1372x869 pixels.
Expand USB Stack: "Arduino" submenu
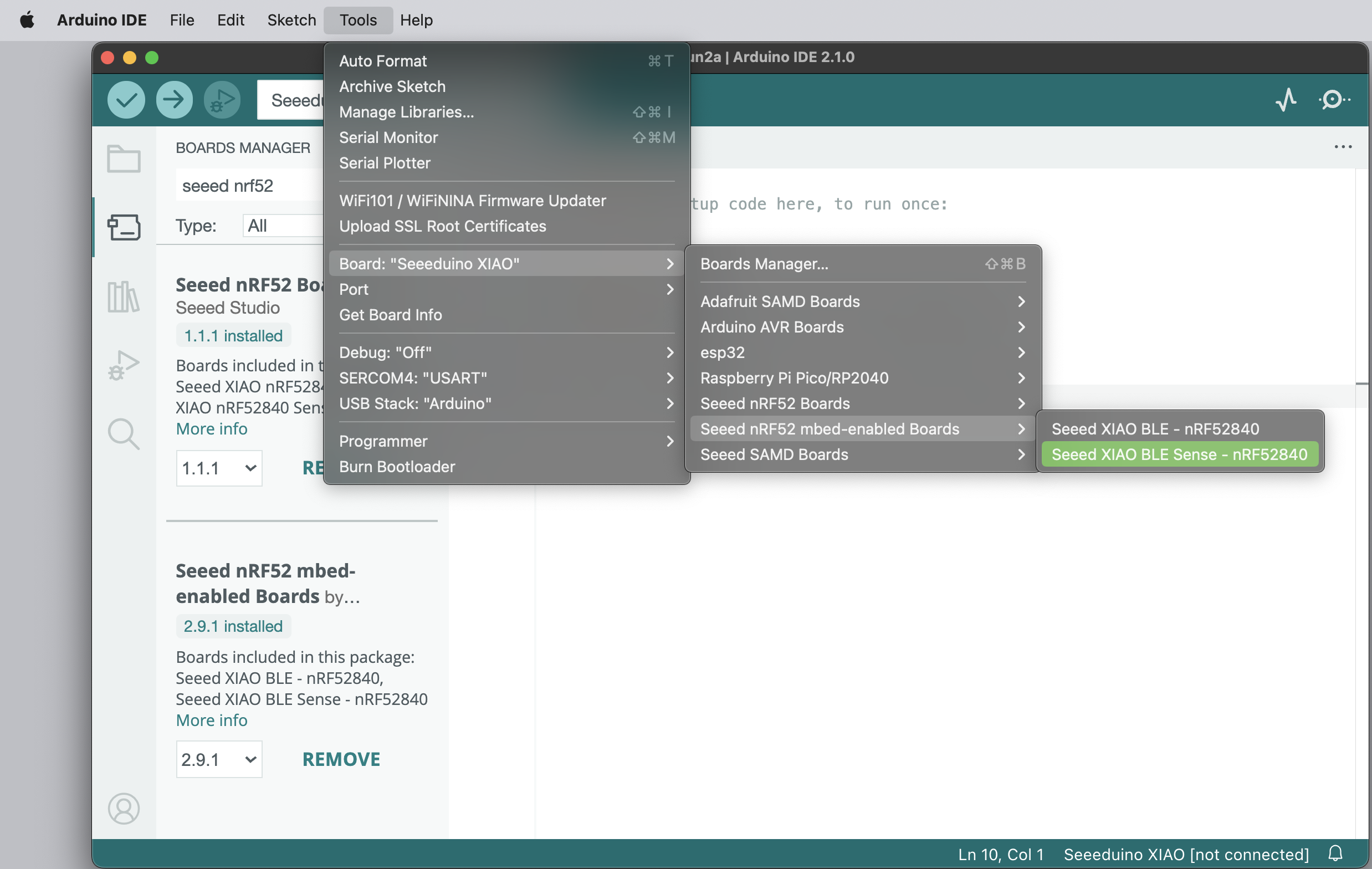[506, 404]
